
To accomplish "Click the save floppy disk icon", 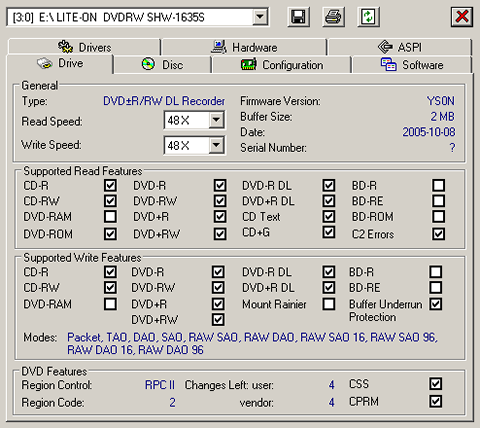I will [298, 17].
